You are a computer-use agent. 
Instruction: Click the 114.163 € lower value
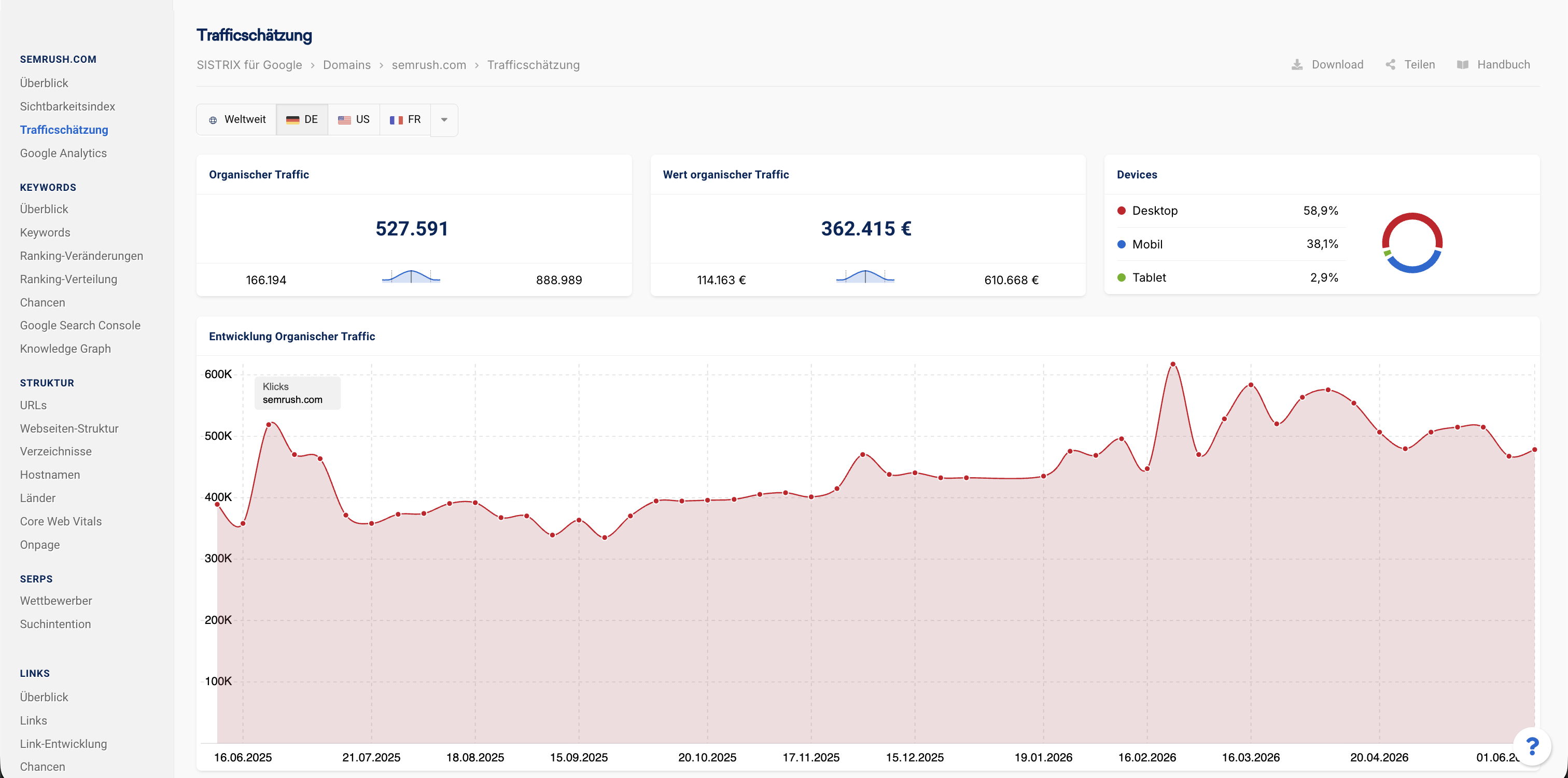click(x=721, y=280)
